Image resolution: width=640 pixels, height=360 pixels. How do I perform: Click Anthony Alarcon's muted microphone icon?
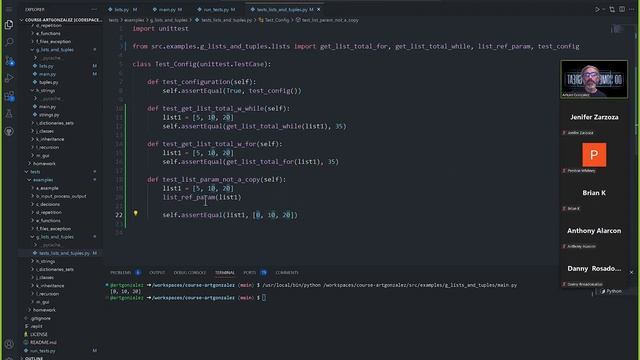click(x=564, y=247)
